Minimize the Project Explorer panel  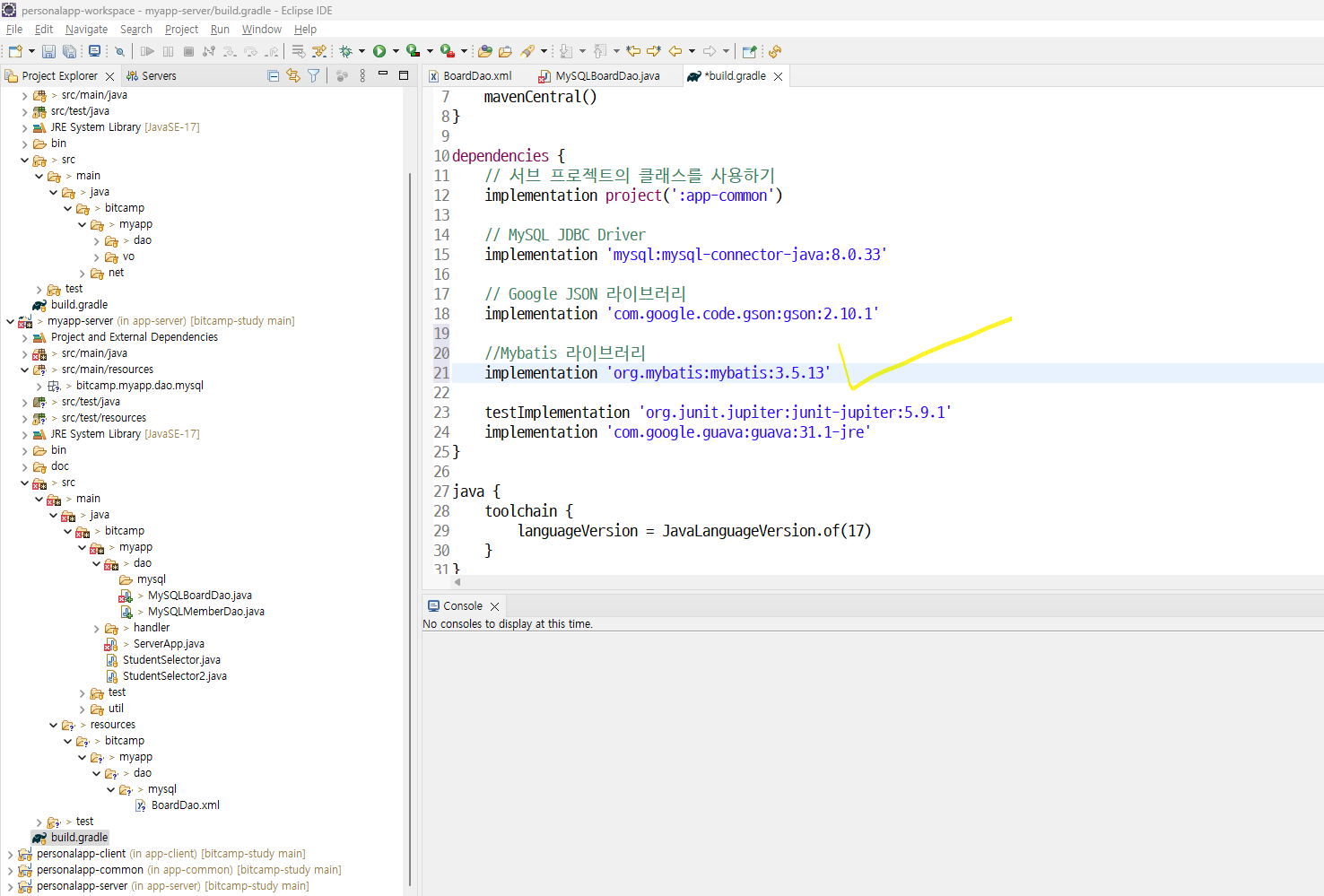click(x=383, y=74)
